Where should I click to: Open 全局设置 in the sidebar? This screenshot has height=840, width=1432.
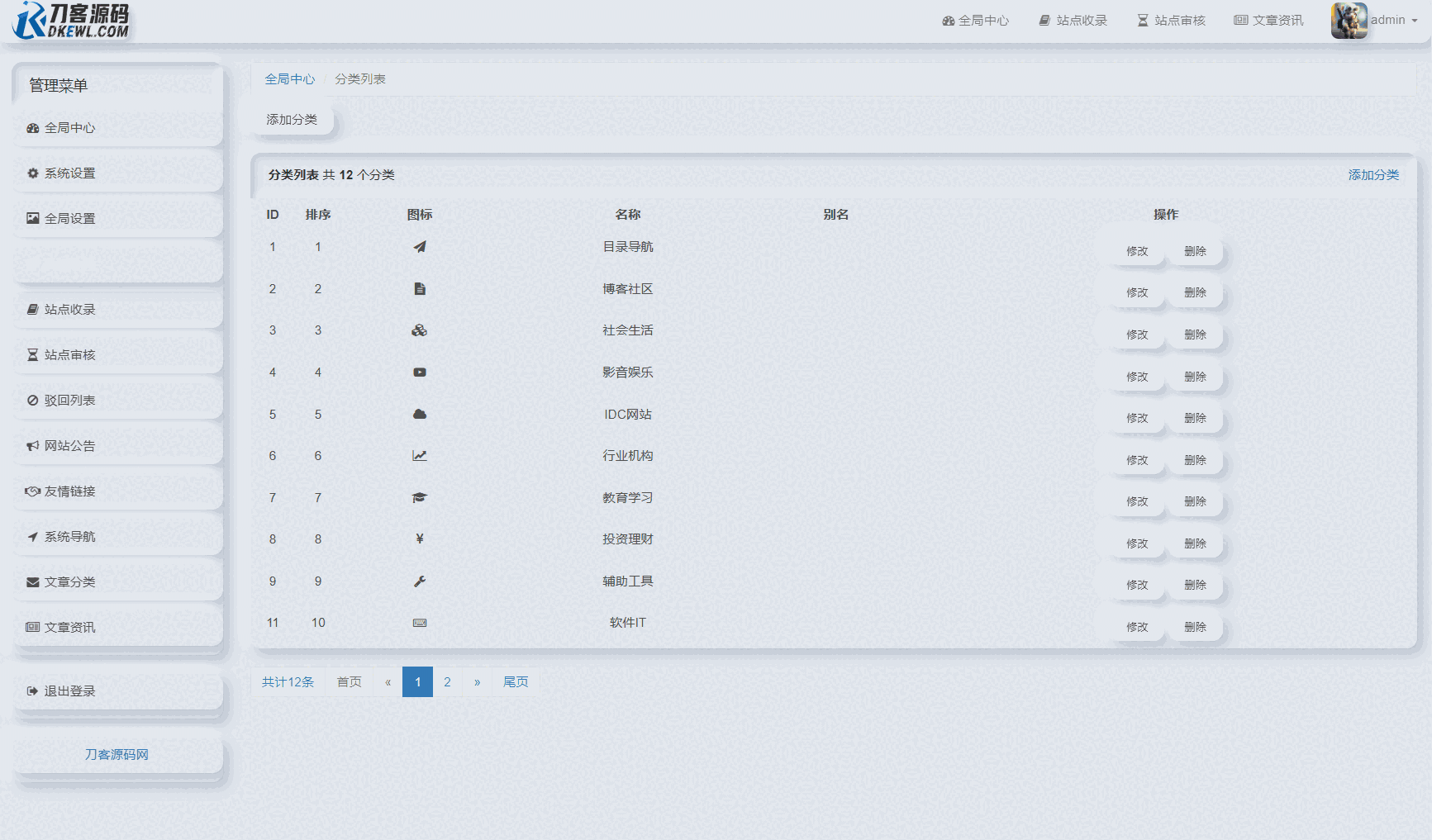118,219
